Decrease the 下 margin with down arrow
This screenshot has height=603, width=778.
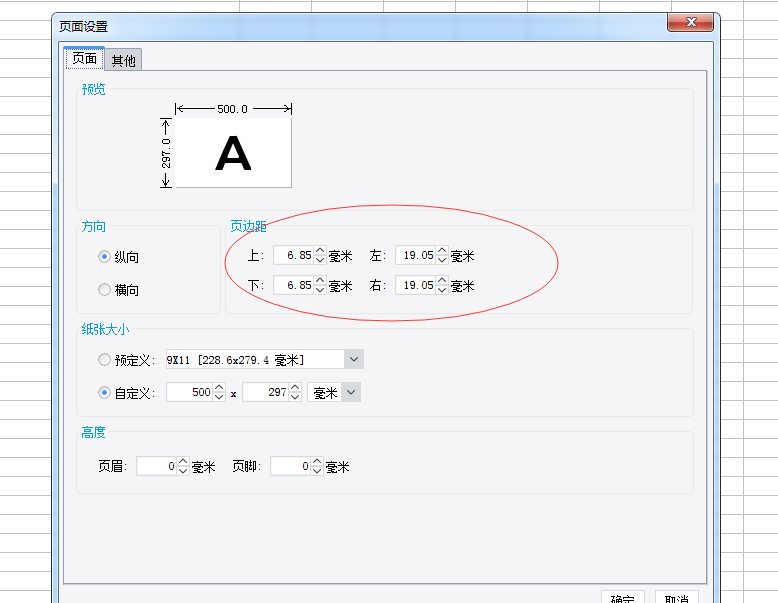coord(320,290)
